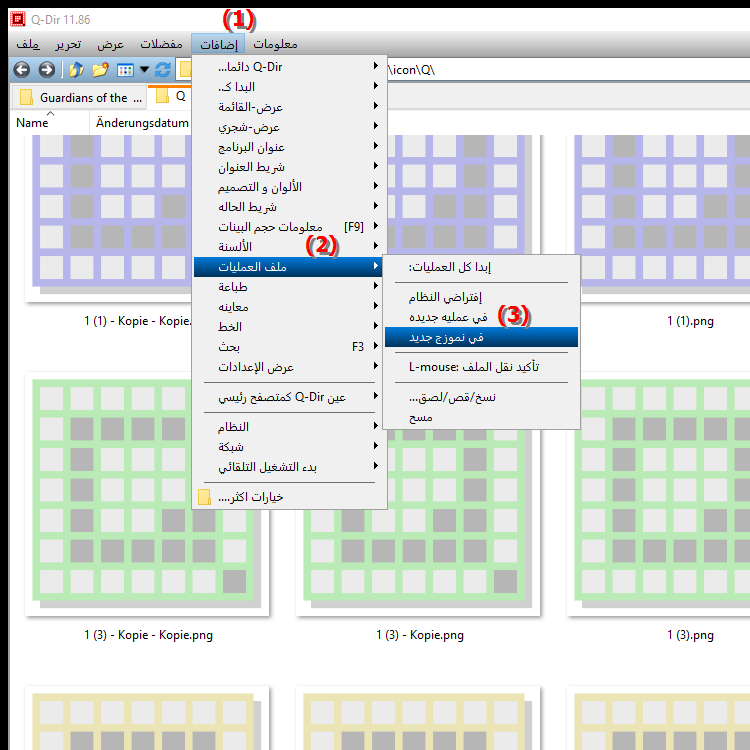Click file name 1 (1).png label
Screen dimensions: 750x750
(690, 321)
